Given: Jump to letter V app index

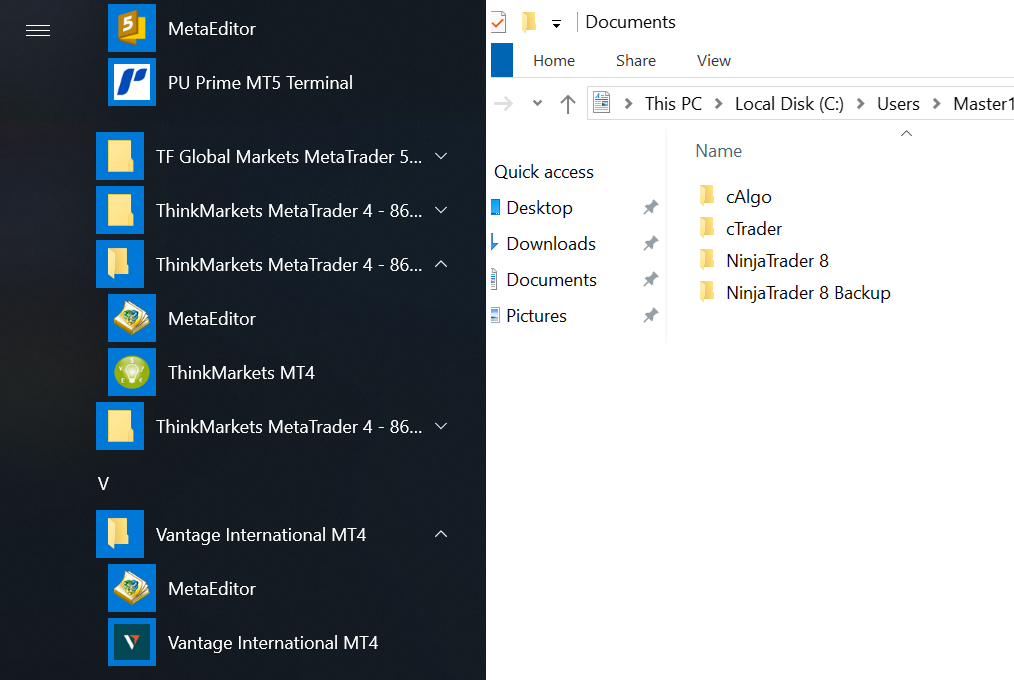Looking at the screenshot, I should (x=103, y=483).
